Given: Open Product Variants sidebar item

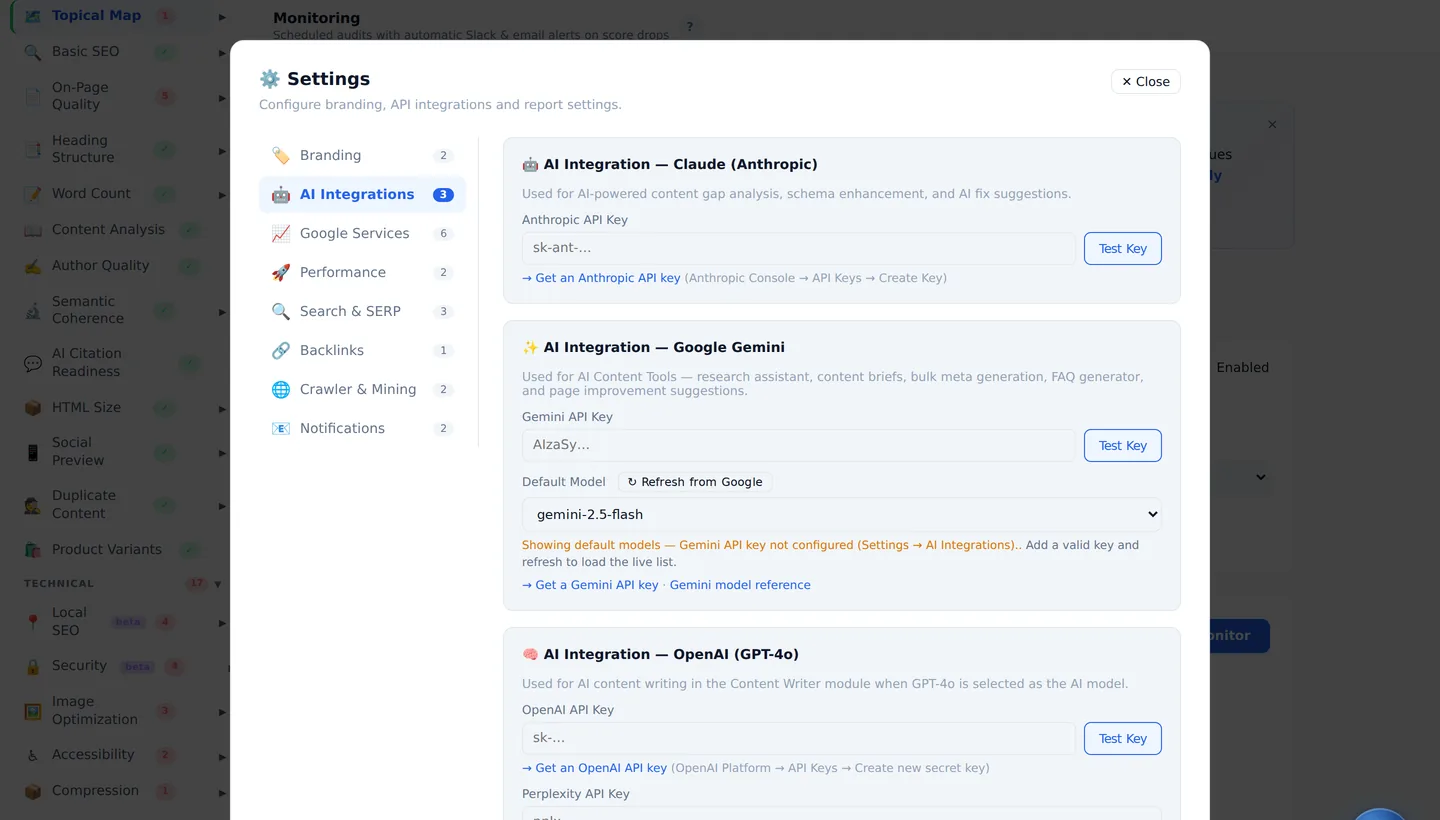Looking at the screenshot, I should point(106,550).
